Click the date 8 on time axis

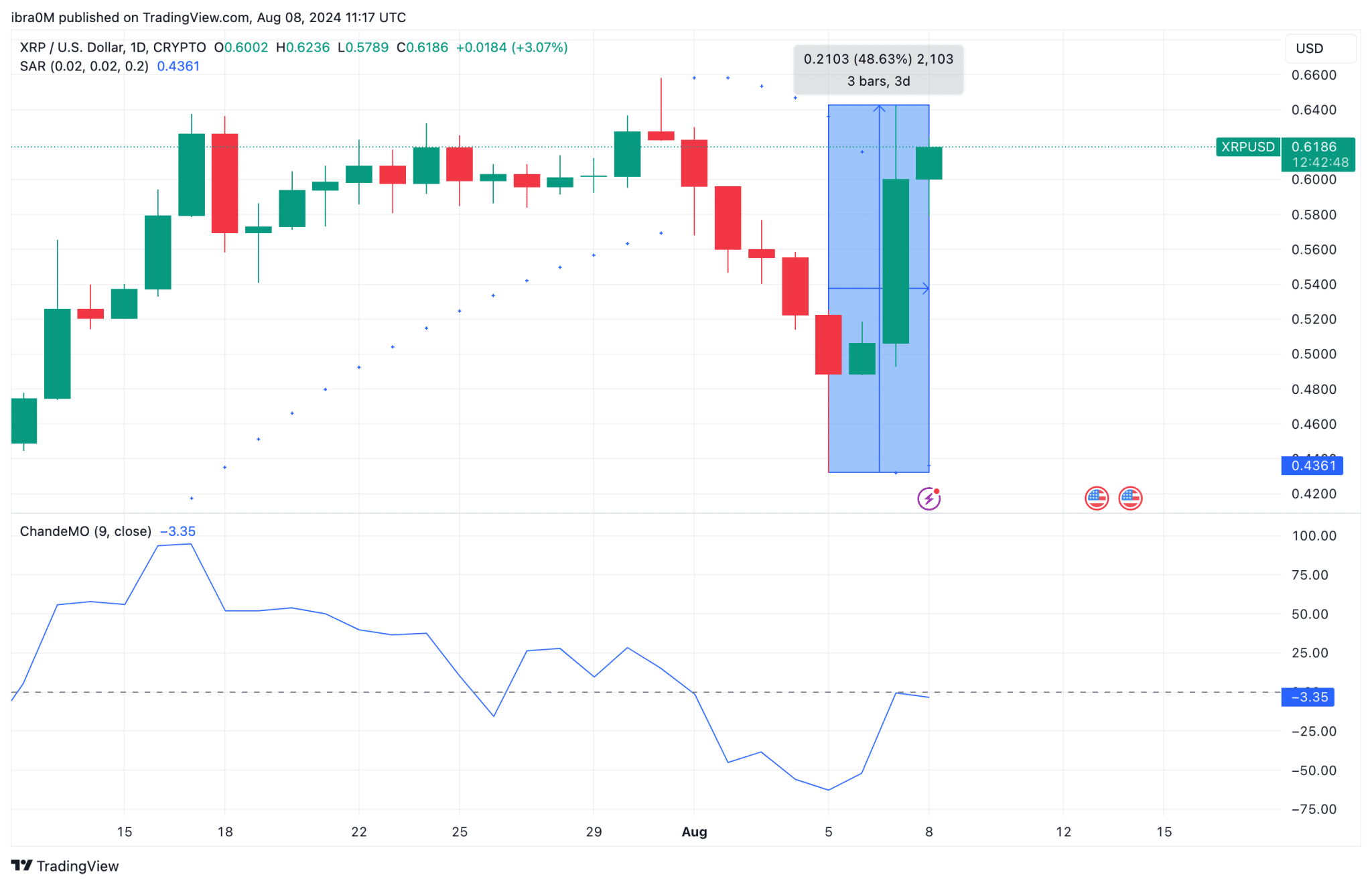(929, 831)
